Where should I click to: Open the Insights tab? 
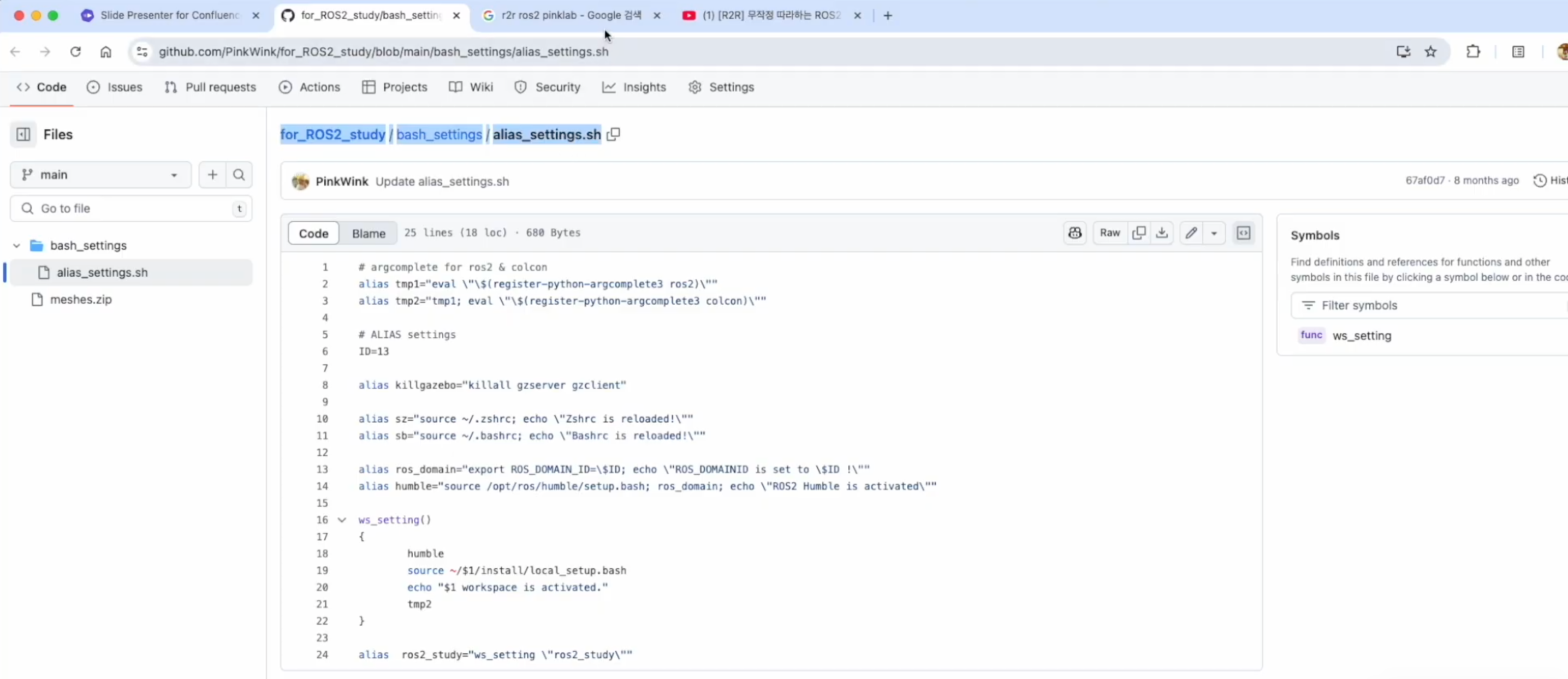click(634, 88)
